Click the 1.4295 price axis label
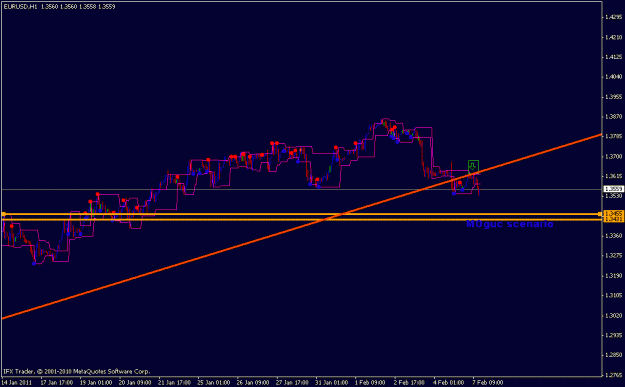625x387 pixels. 613,17
